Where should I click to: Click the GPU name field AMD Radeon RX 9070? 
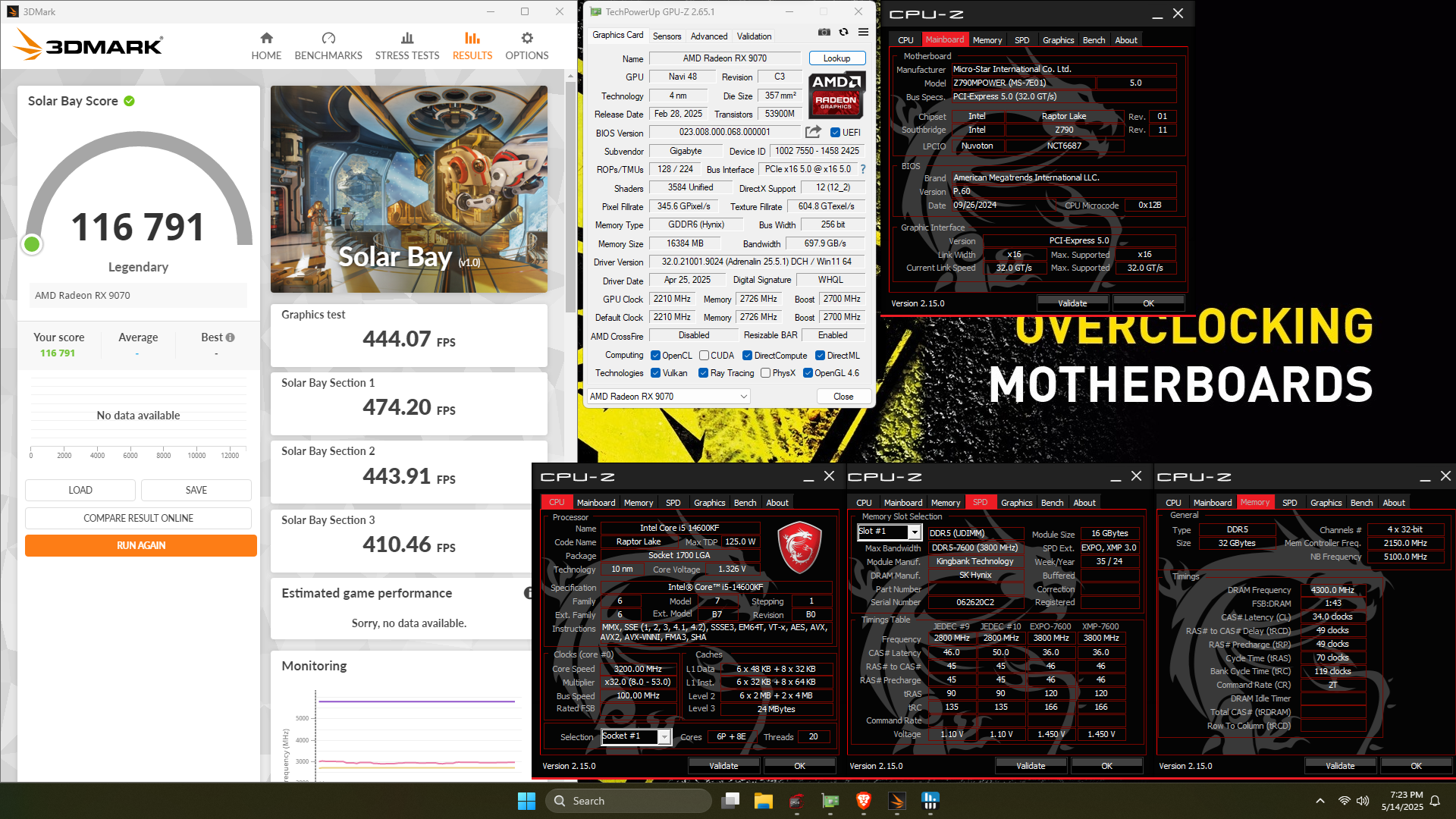tap(724, 58)
